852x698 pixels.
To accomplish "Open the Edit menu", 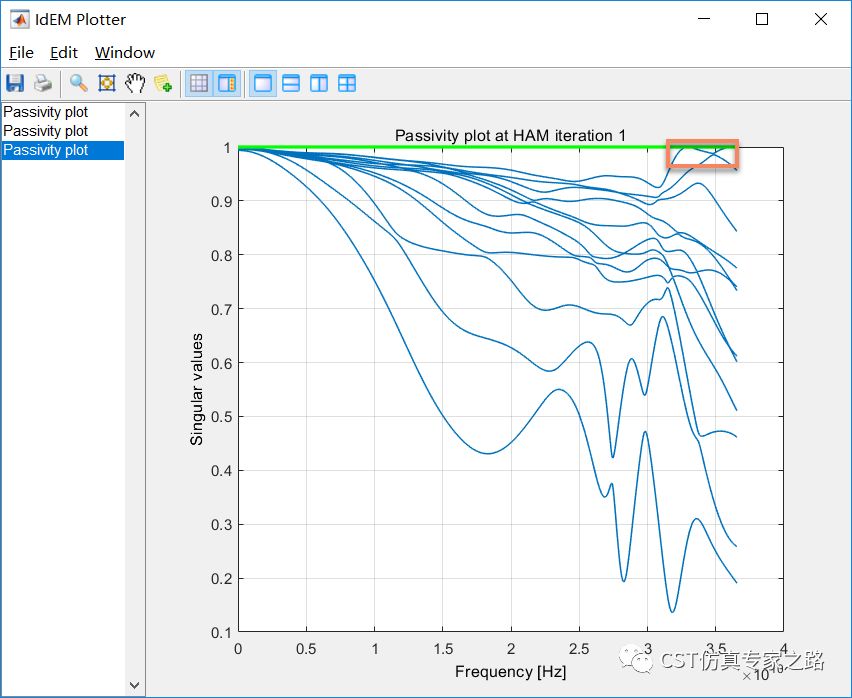I will (x=64, y=53).
